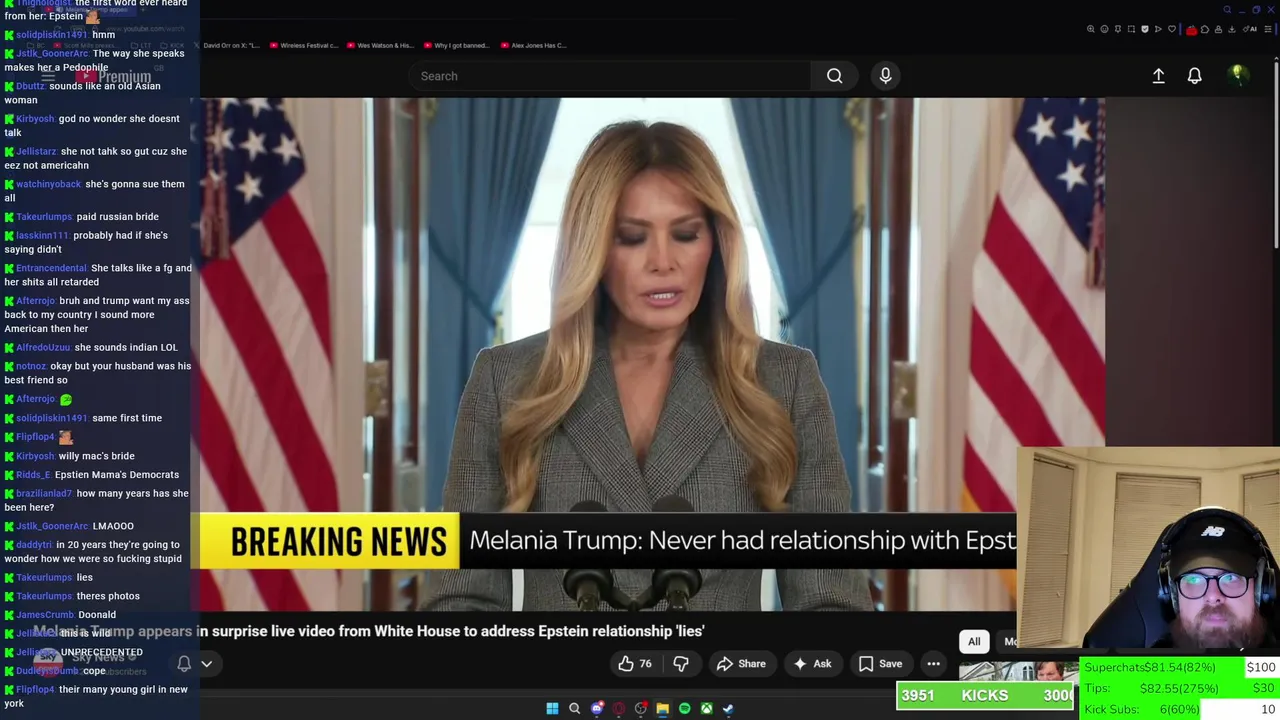Click the 'Superchats $81.54(82%)' goal bar
The height and width of the screenshot is (720, 1280).
(1180, 667)
